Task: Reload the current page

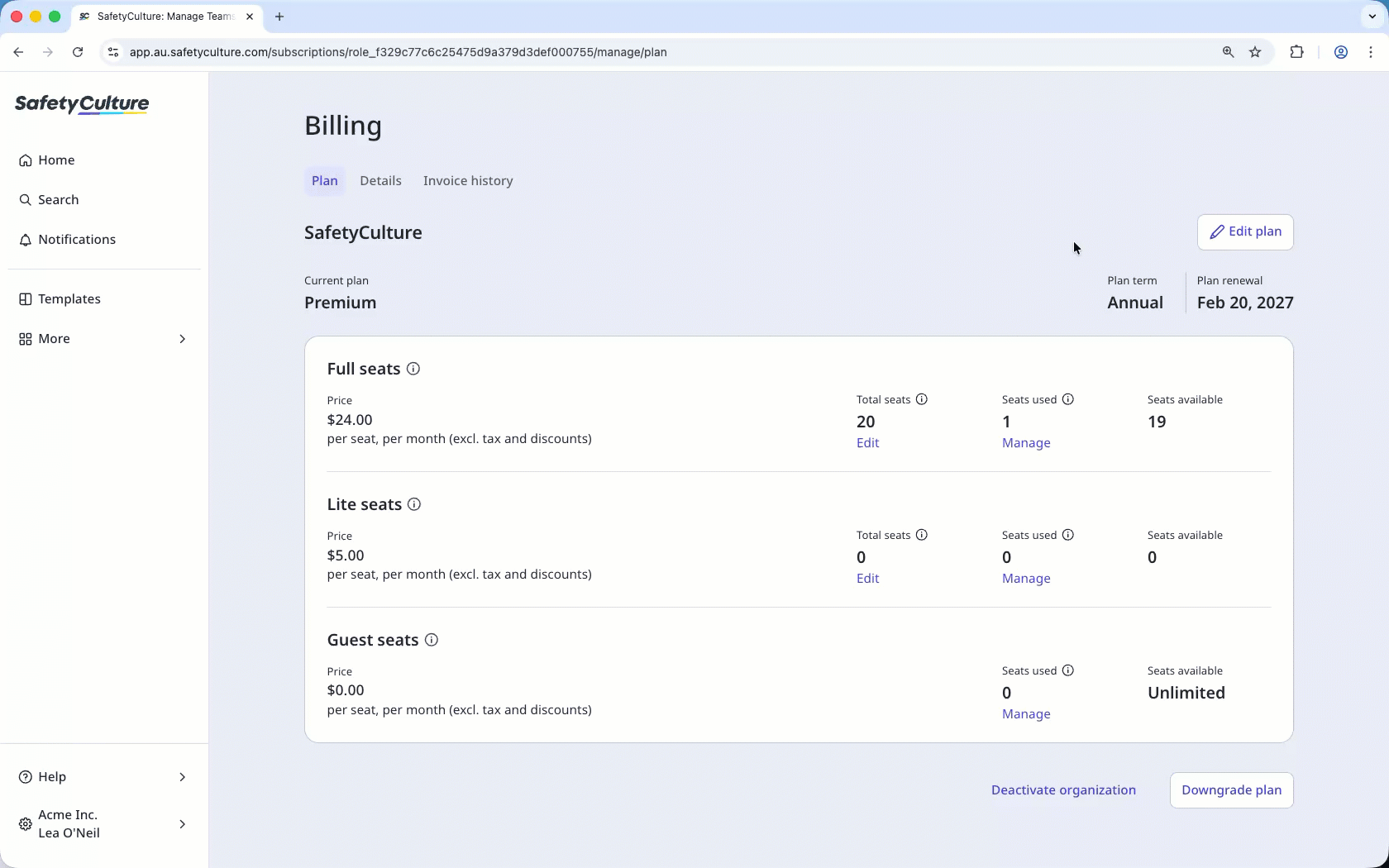Action: [x=78, y=52]
